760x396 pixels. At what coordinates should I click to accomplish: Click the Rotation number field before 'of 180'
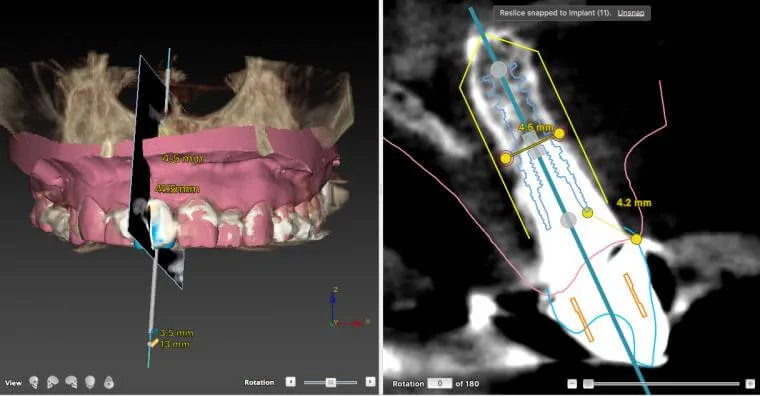440,383
